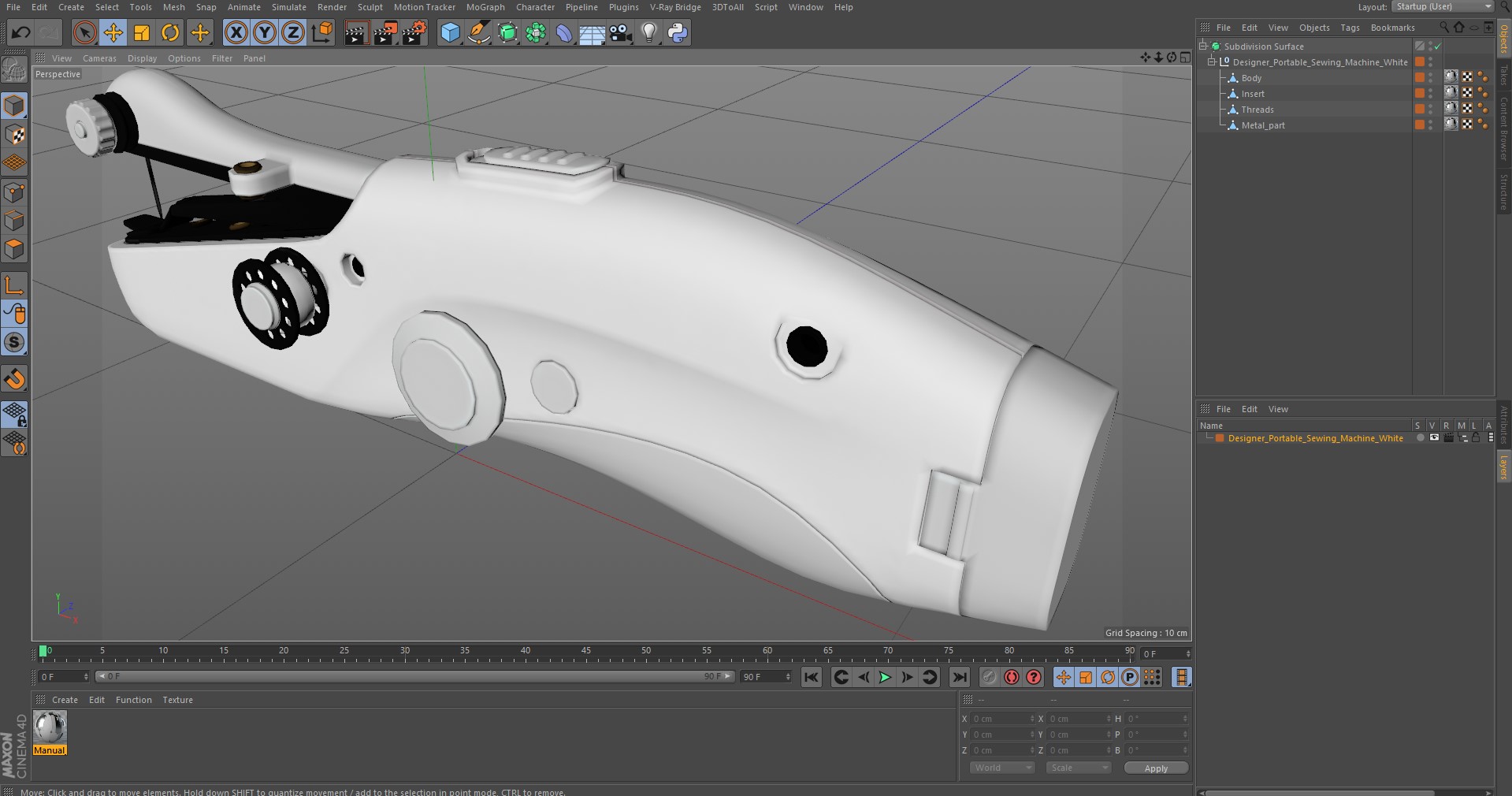Collapse the Subdivision Surface tree item
Image resolution: width=1512 pixels, height=796 pixels.
[x=1203, y=46]
